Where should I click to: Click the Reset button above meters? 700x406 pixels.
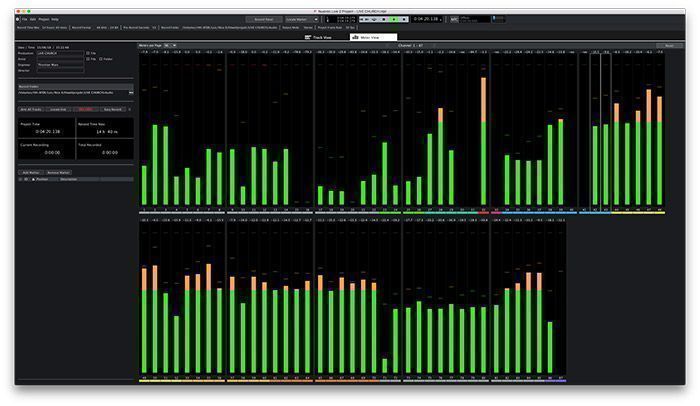tap(669, 46)
